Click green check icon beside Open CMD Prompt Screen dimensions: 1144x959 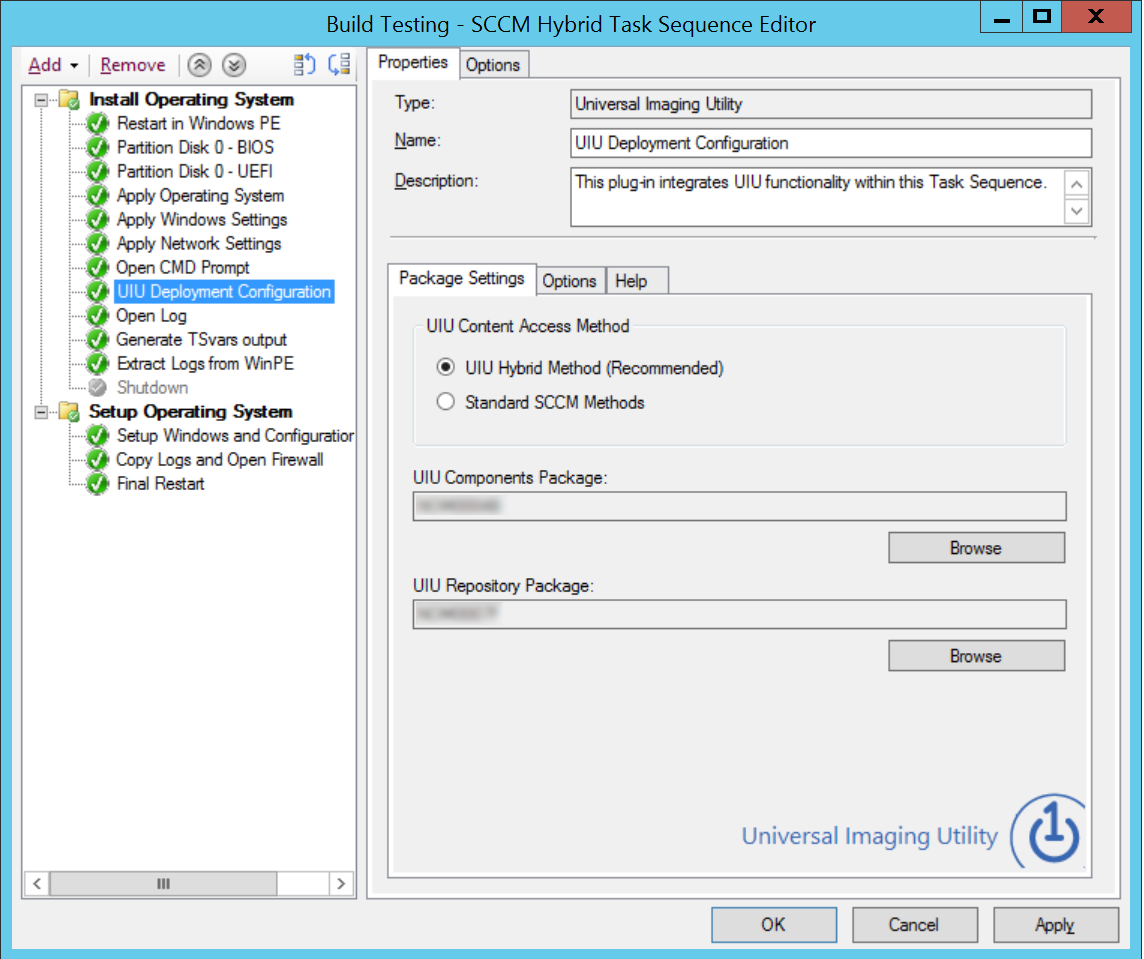click(x=98, y=268)
